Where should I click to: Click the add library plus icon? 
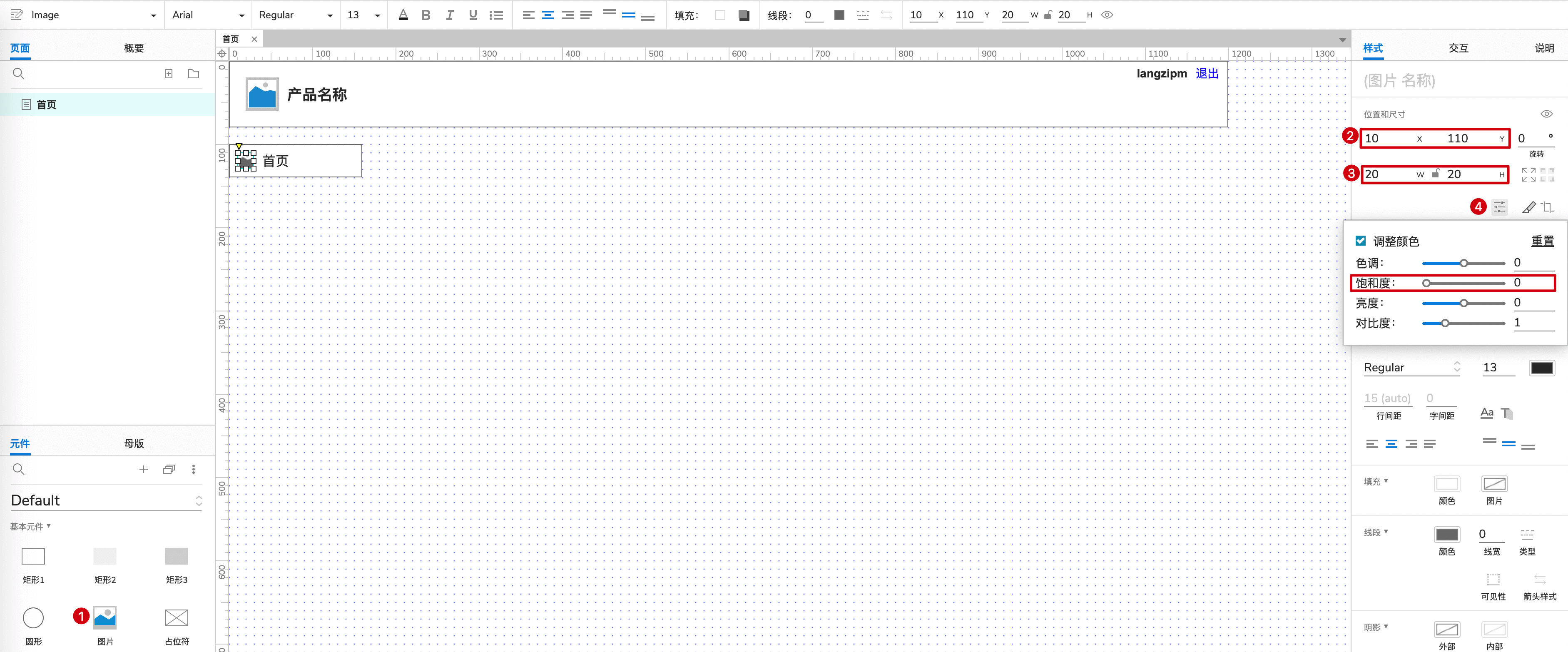tap(144, 469)
